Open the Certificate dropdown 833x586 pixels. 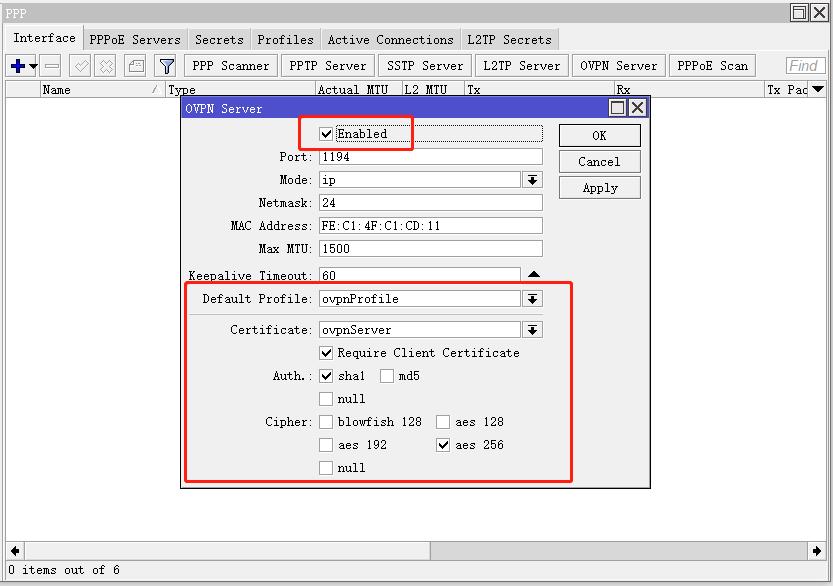[532, 329]
